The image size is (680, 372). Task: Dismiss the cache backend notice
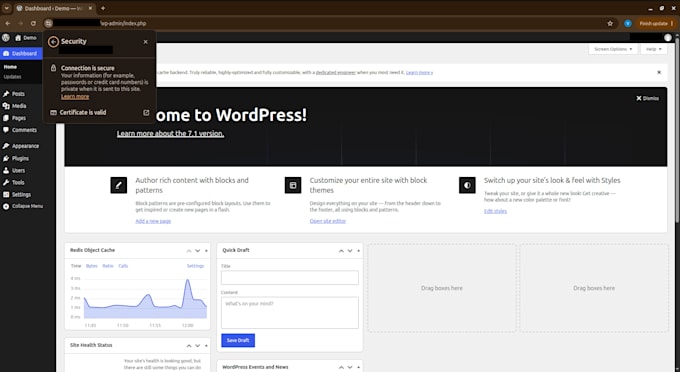pos(659,72)
